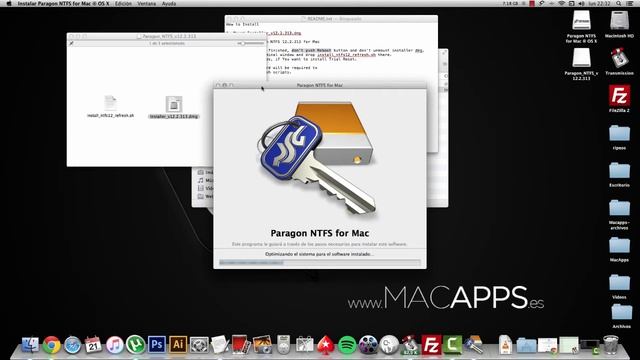Open Safari from the Dock
This screenshot has height=360, width=640.
click(73, 345)
